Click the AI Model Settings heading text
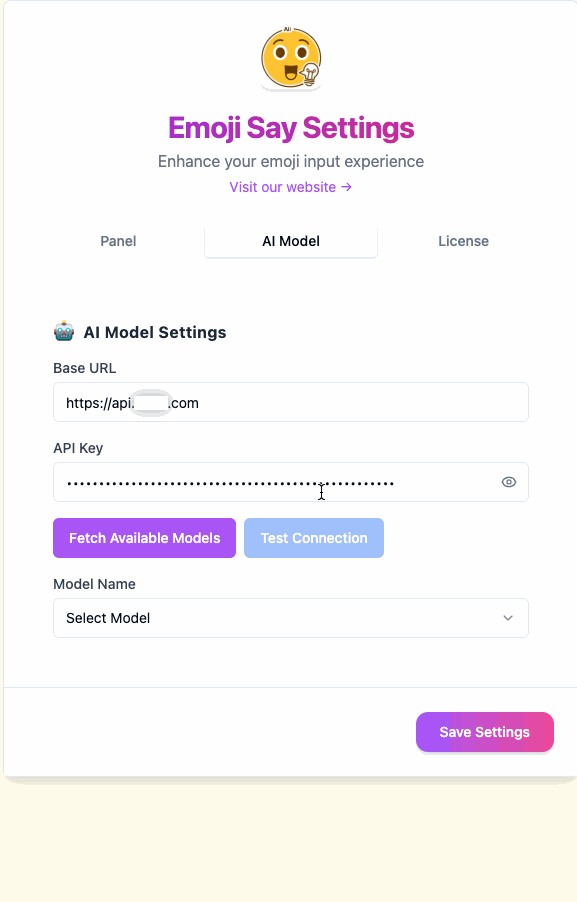577x902 pixels. pyautogui.click(x=155, y=332)
